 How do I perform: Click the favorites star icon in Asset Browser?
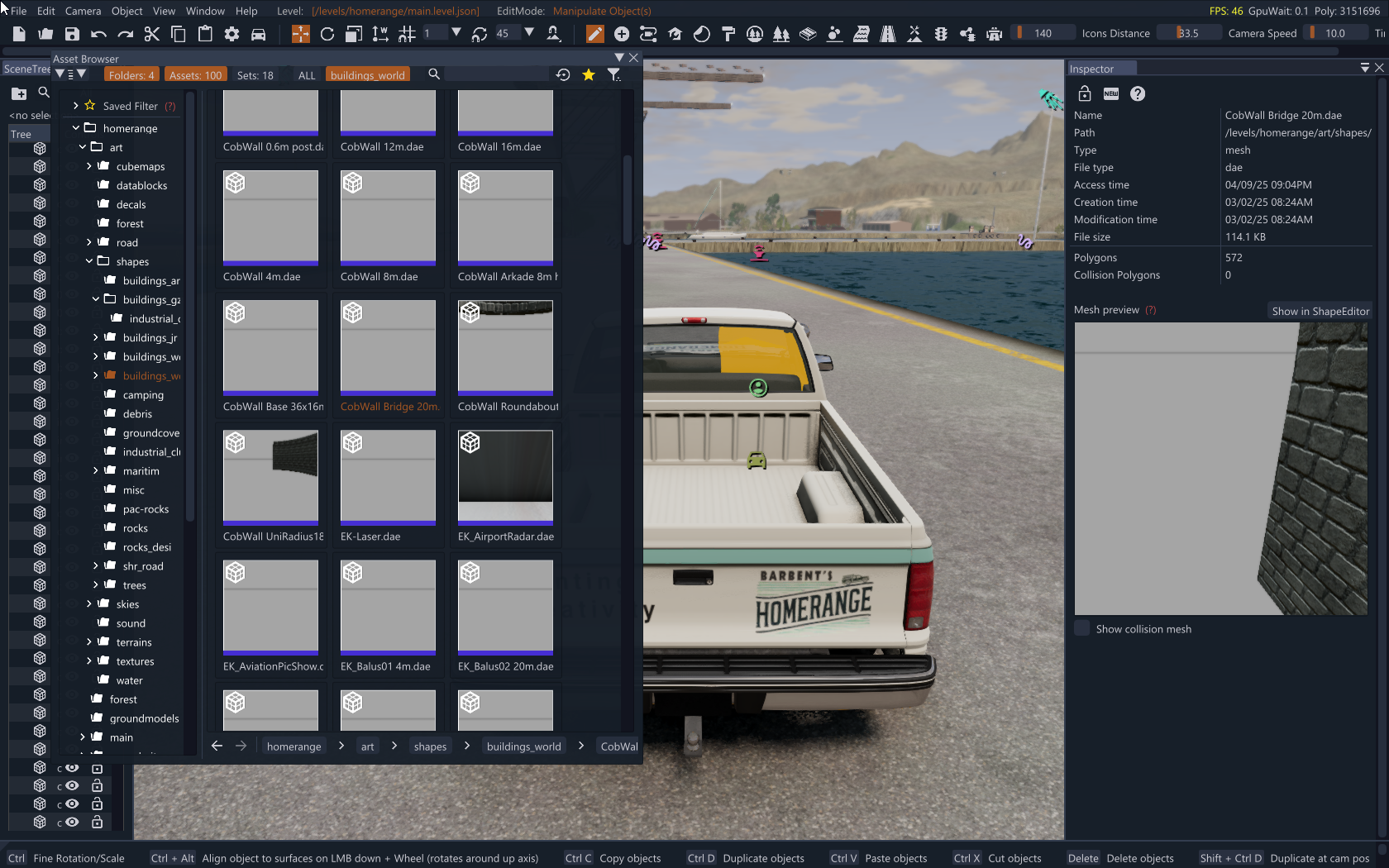(x=589, y=75)
